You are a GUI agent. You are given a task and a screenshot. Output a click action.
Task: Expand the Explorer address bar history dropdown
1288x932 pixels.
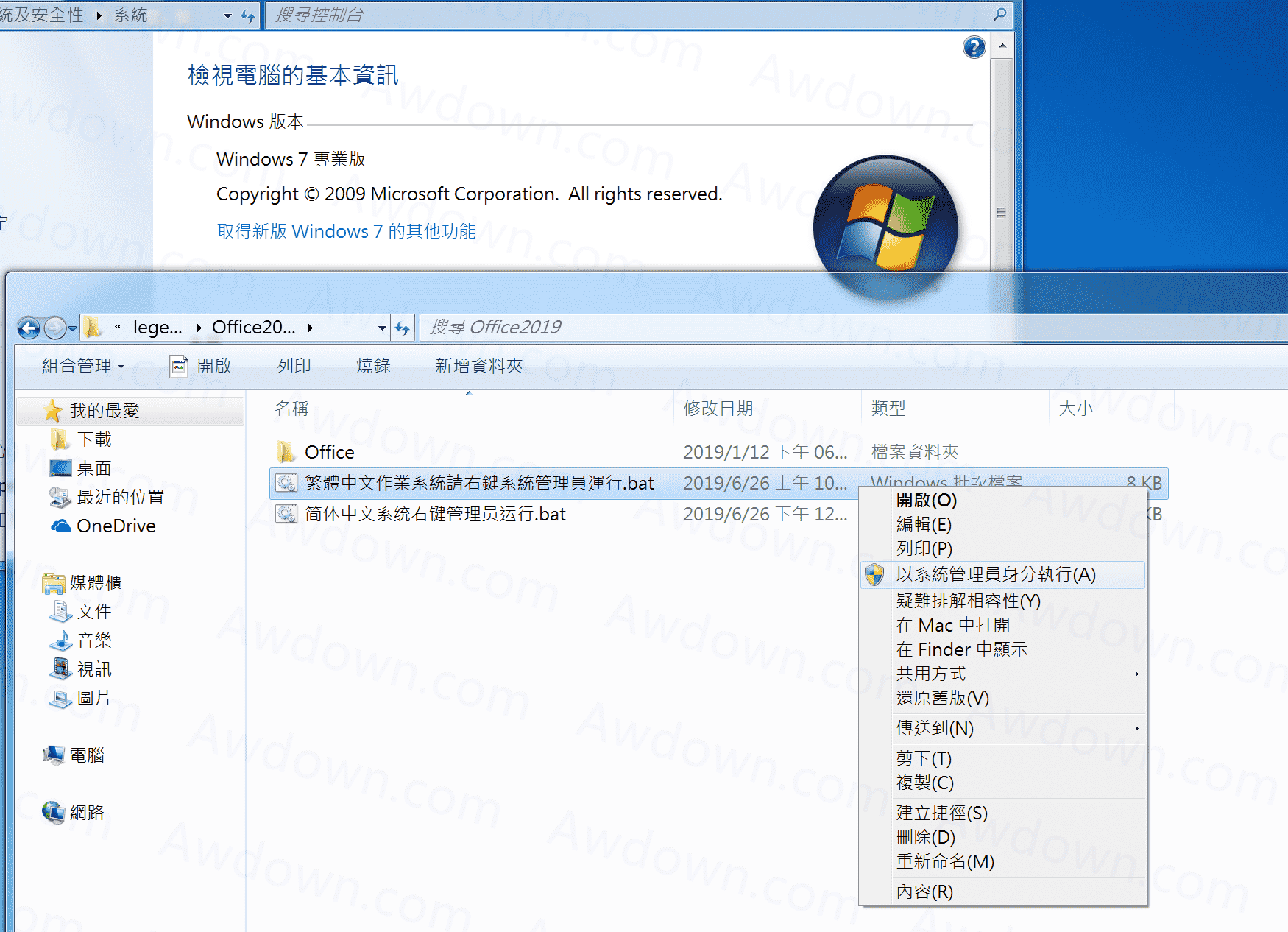tap(382, 328)
